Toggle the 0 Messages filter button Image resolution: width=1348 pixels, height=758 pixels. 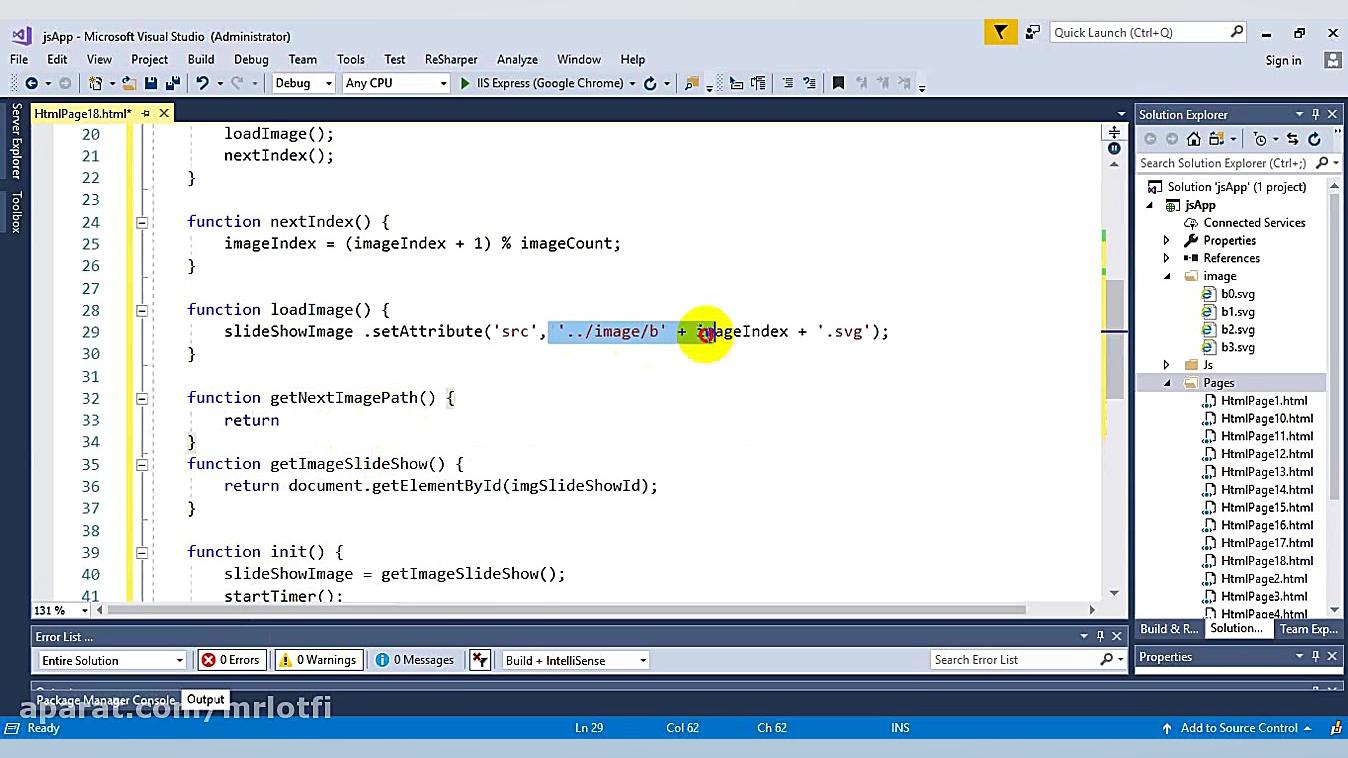point(415,660)
